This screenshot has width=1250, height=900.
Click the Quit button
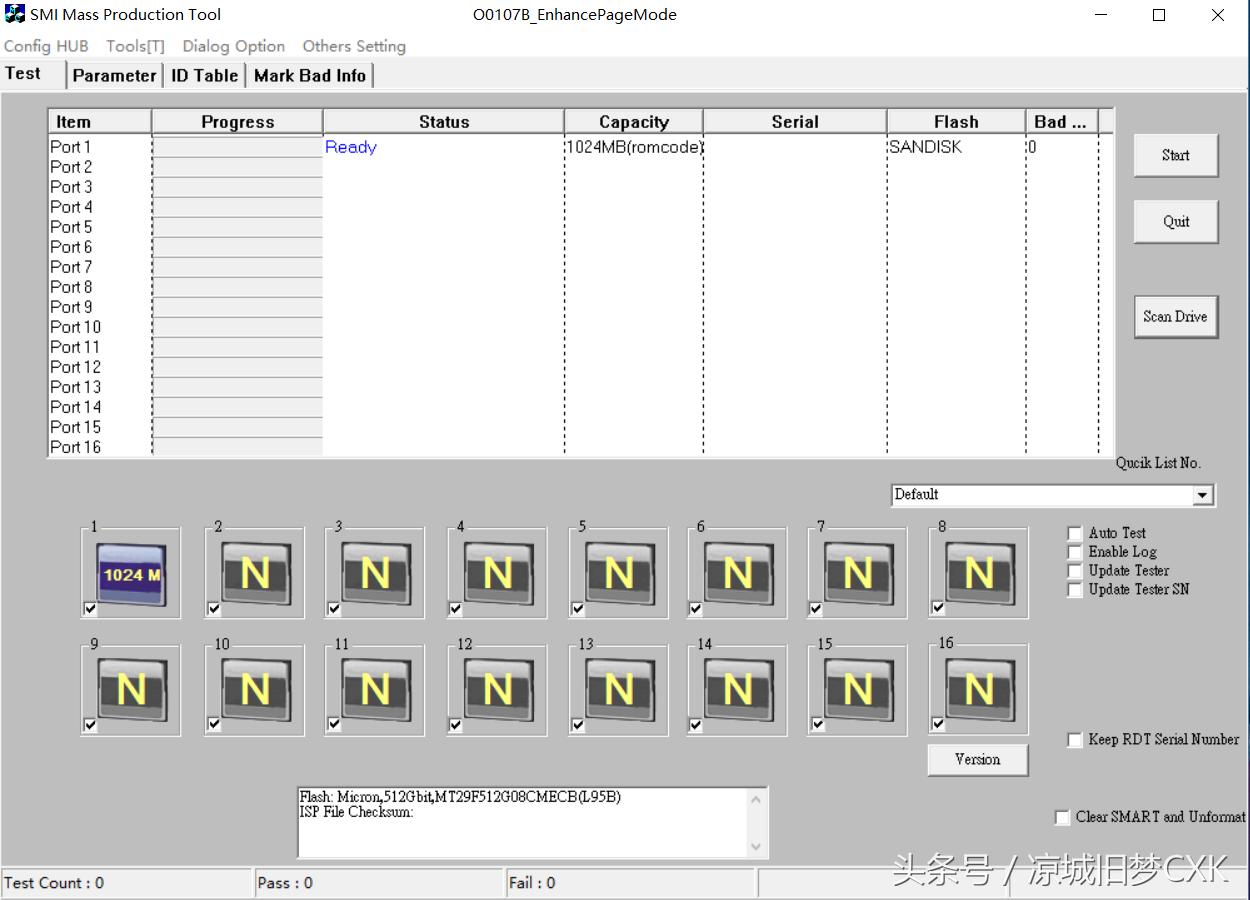click(x=1176, y=222)
